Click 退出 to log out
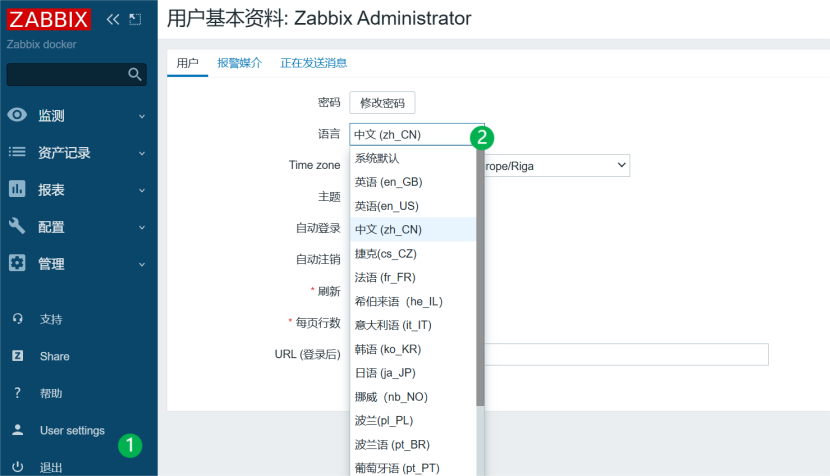 click(51, 468)
